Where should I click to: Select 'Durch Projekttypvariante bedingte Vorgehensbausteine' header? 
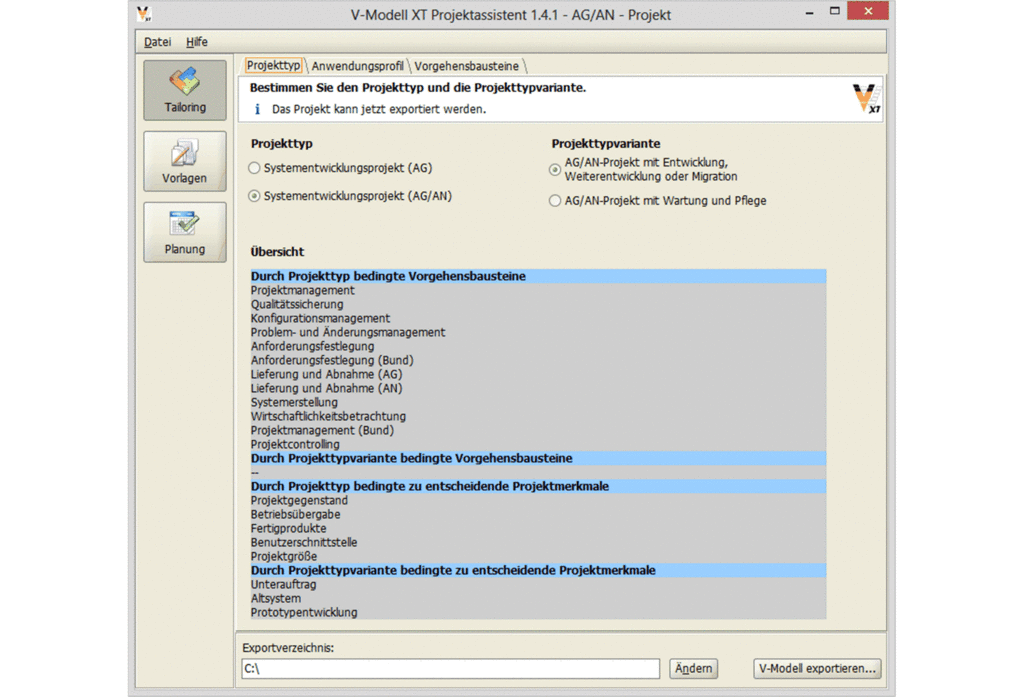pos(538,459)
